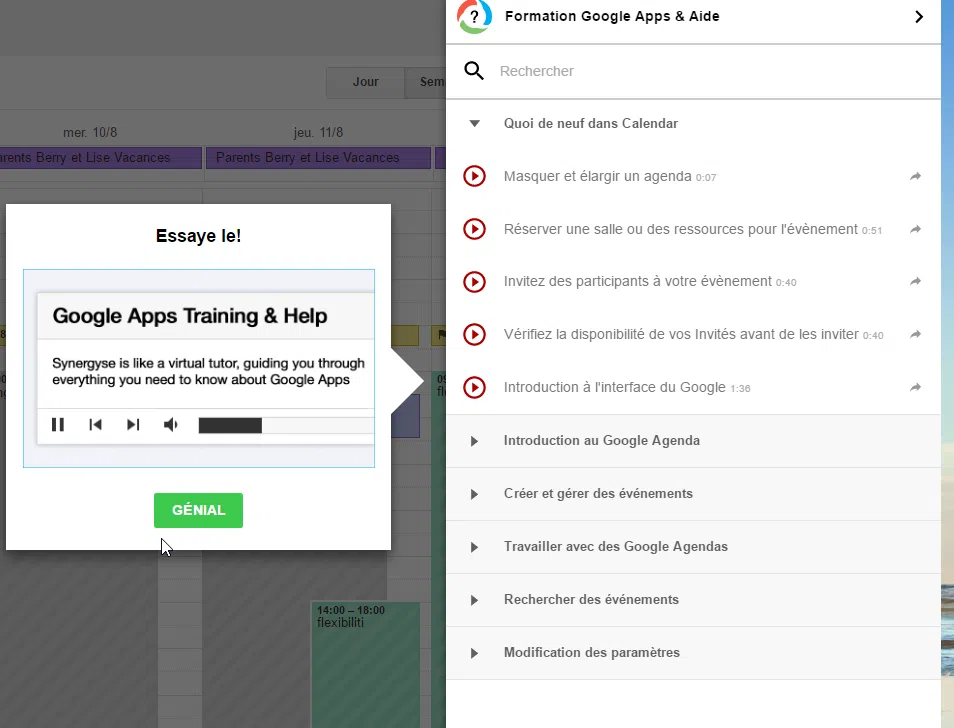954x728 pixels.
Task: Play video Masquer et élargir un agenda
Action: click(x=475, y=176)
